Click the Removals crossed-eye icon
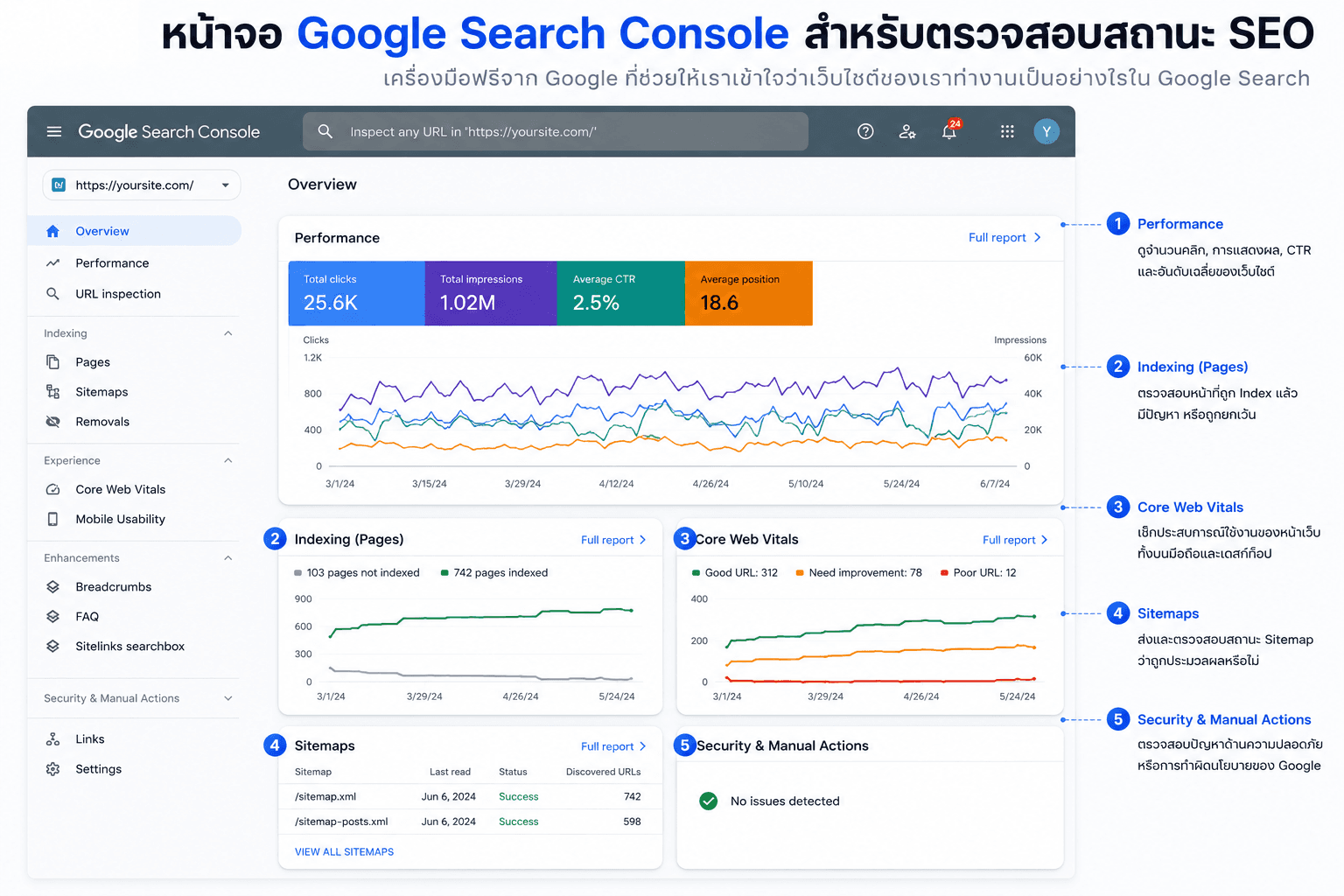The image size is (1344, 896). coord(52,422)
